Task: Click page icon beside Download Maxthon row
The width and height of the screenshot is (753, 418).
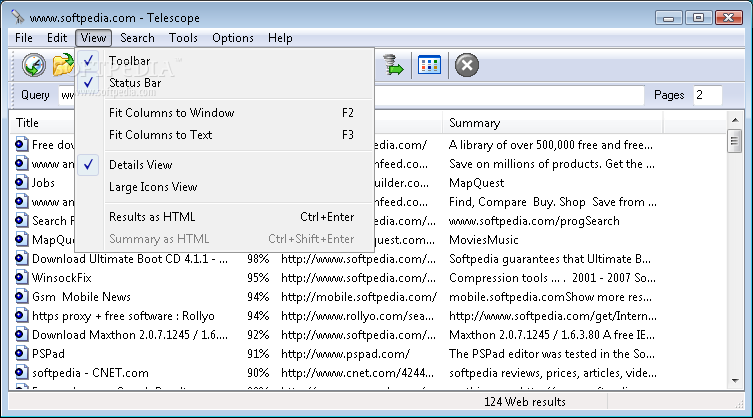Action: [21, 334]
